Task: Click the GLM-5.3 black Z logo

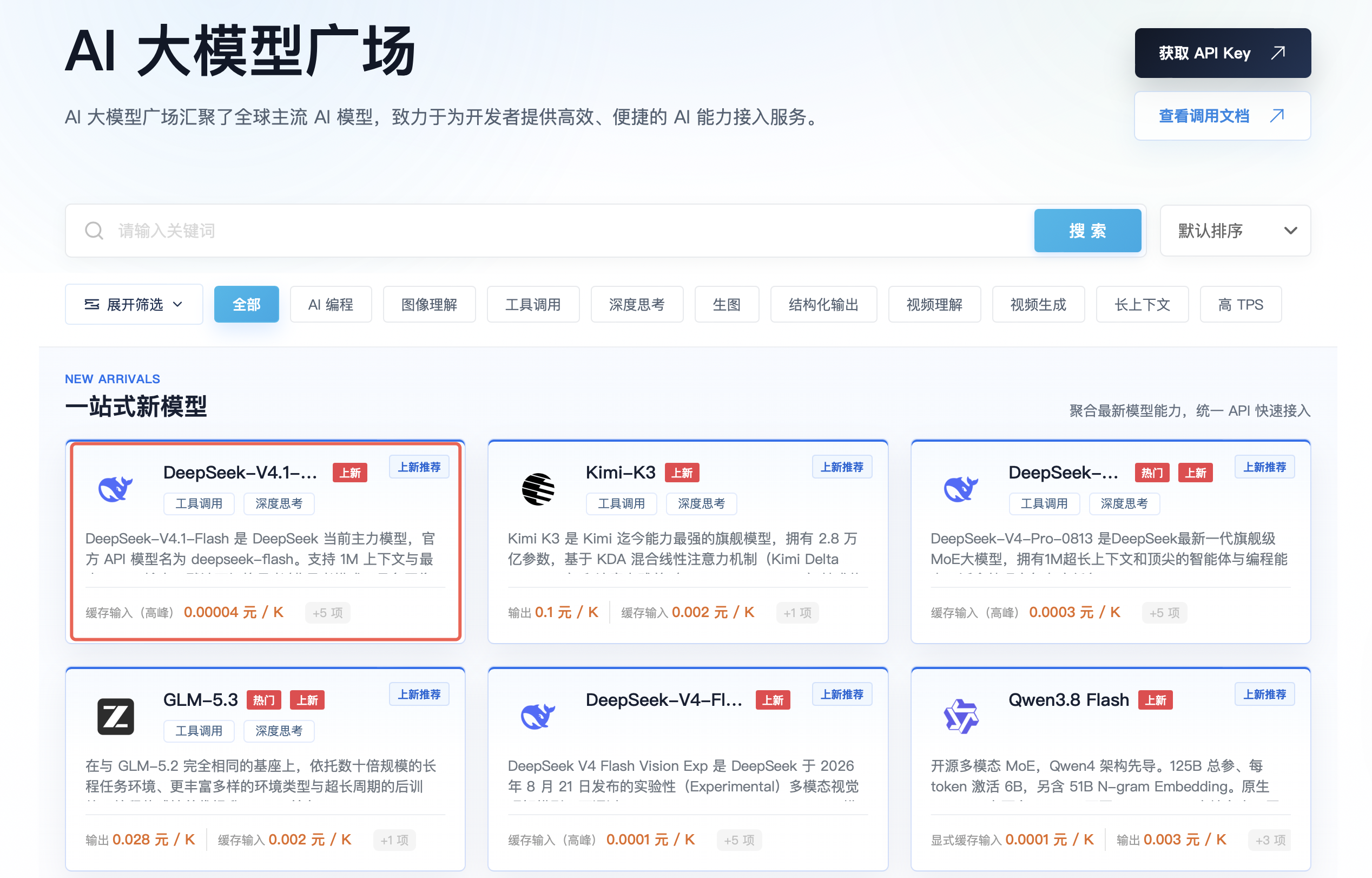Action: tap(116, 716)
